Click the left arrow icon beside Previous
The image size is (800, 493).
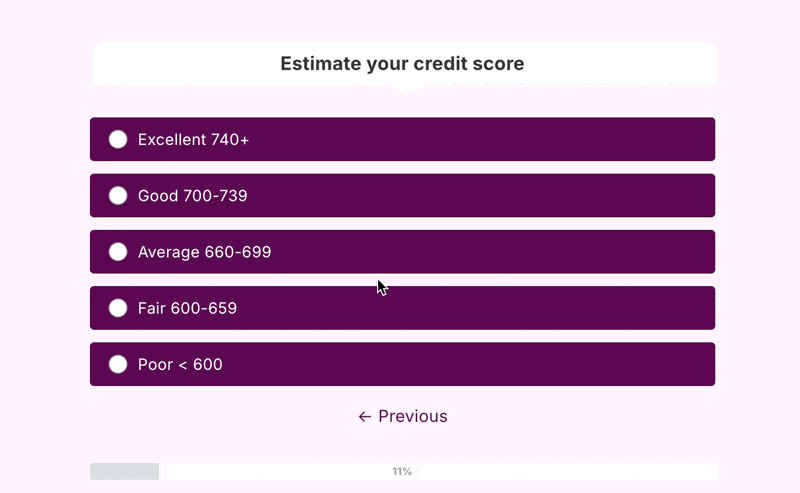[x=365, y=416]
